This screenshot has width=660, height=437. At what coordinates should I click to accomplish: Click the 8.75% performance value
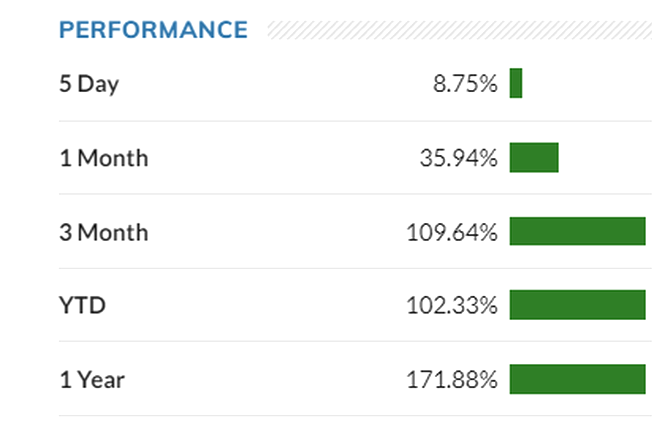pyautogui.click(x=465, y=84)
